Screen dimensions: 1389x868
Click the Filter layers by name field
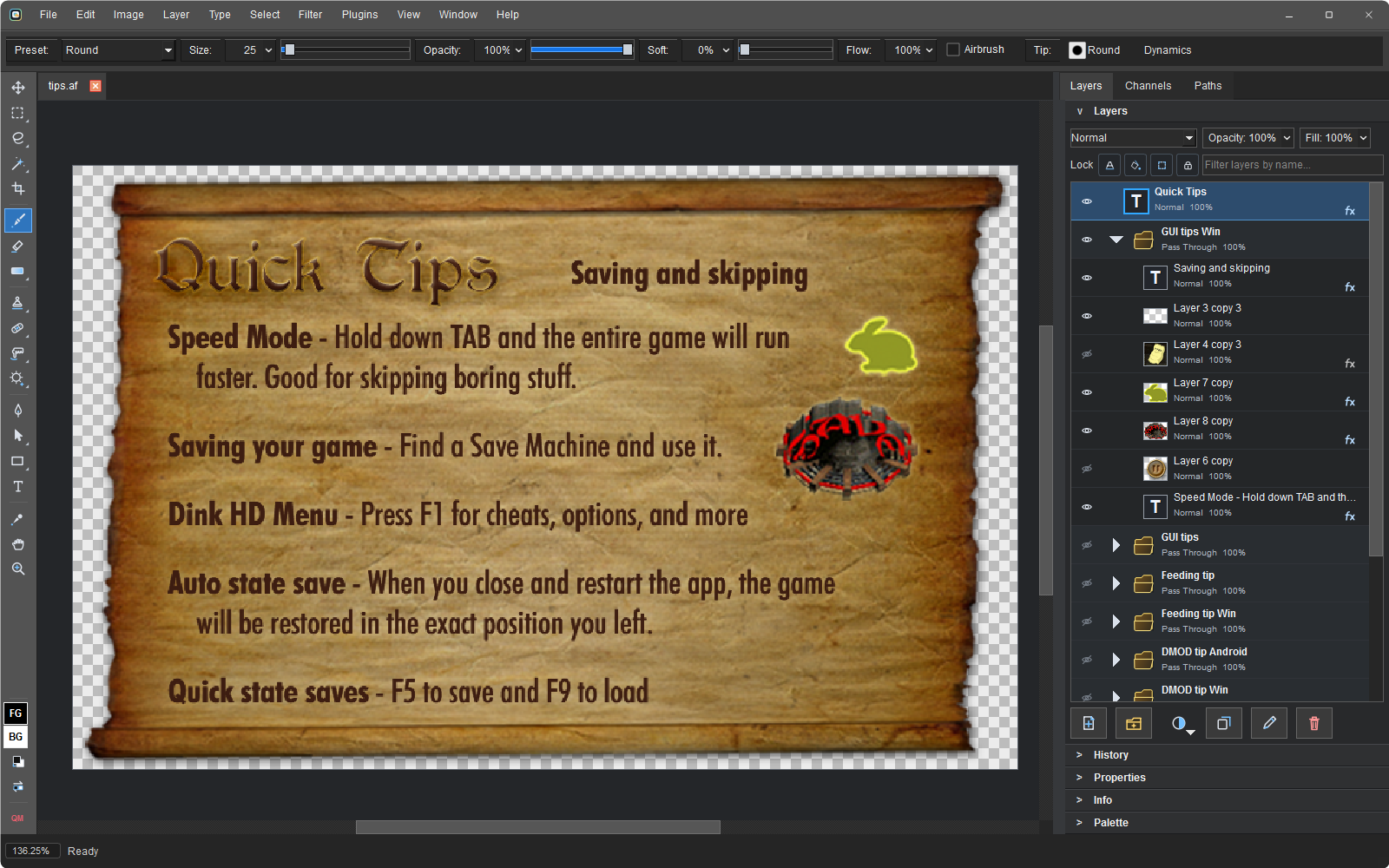1292,165
